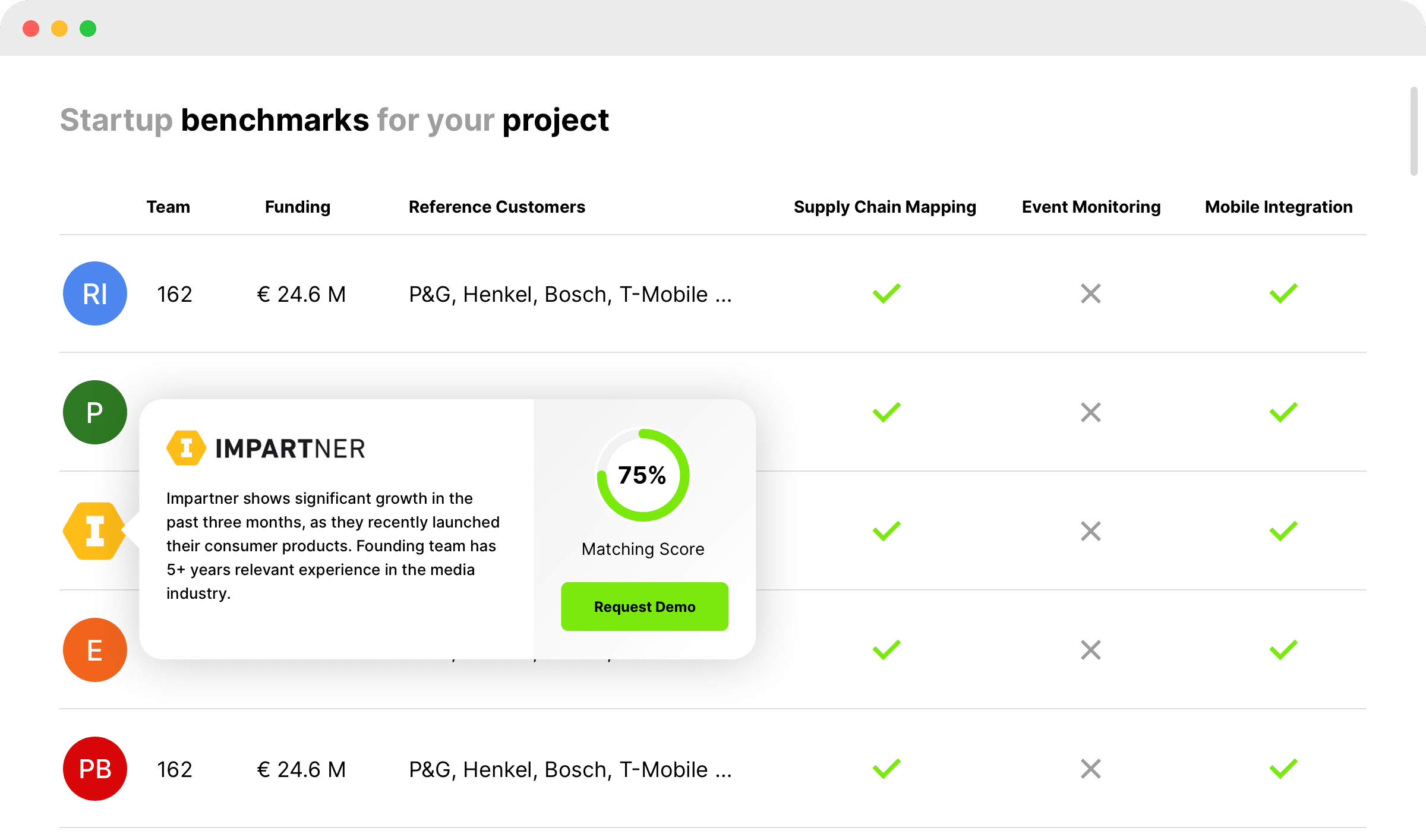Image resolution: width=1426 pixels, height=840 pixels.
Task: Click P row Event Monitoring cross icon
Action: click(x=1091, y=412)
